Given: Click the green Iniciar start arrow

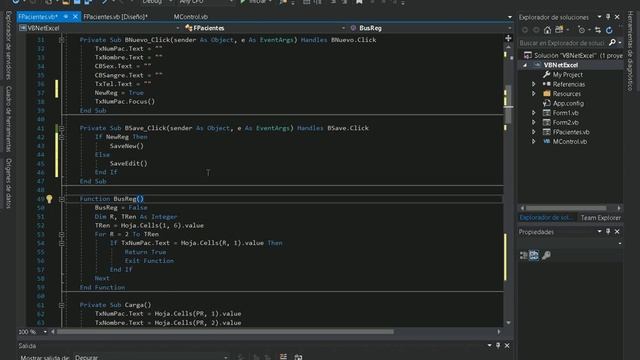Looking at the screenshot, I should point(243,2).
